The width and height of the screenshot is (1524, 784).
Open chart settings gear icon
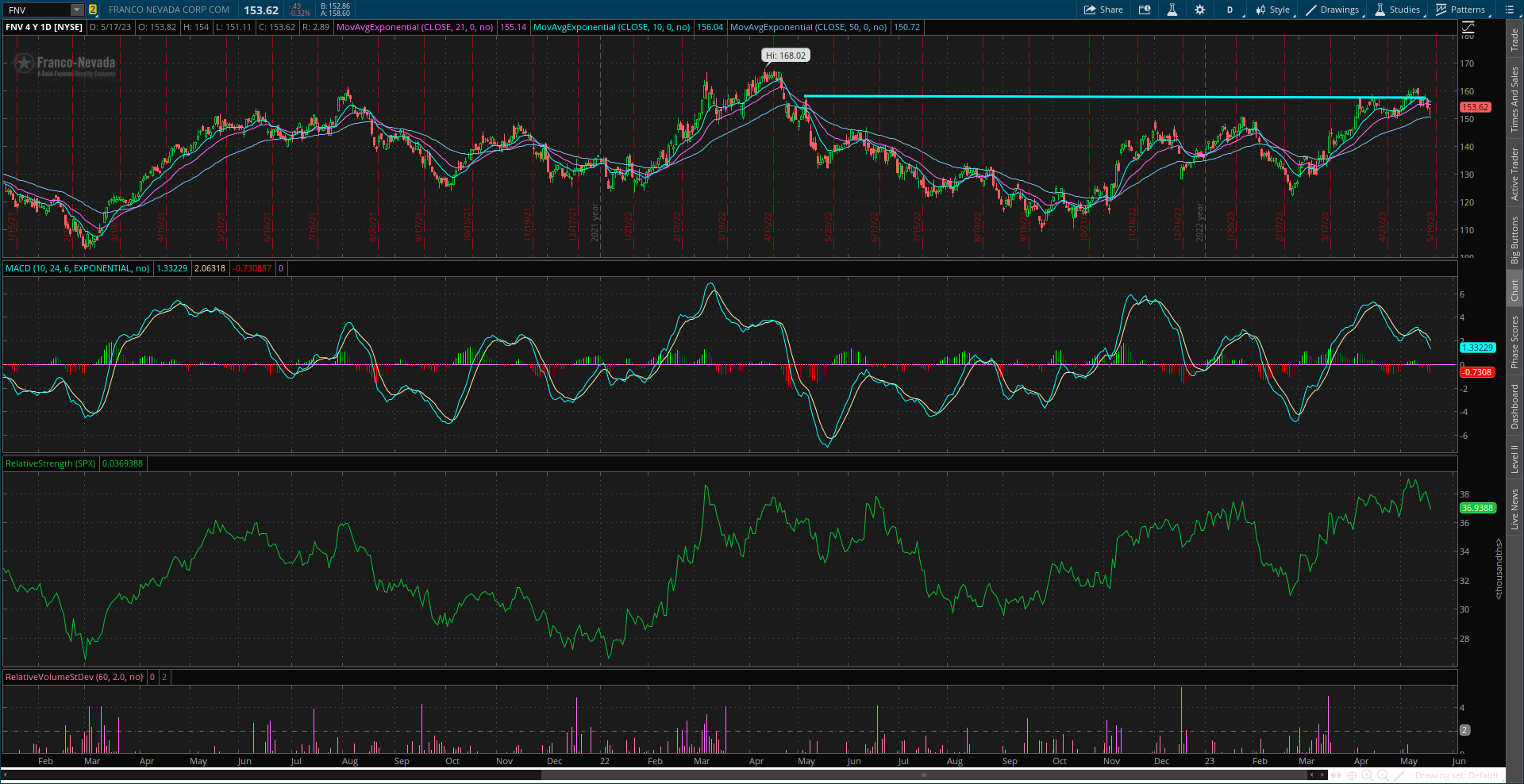click(1199, 10)
